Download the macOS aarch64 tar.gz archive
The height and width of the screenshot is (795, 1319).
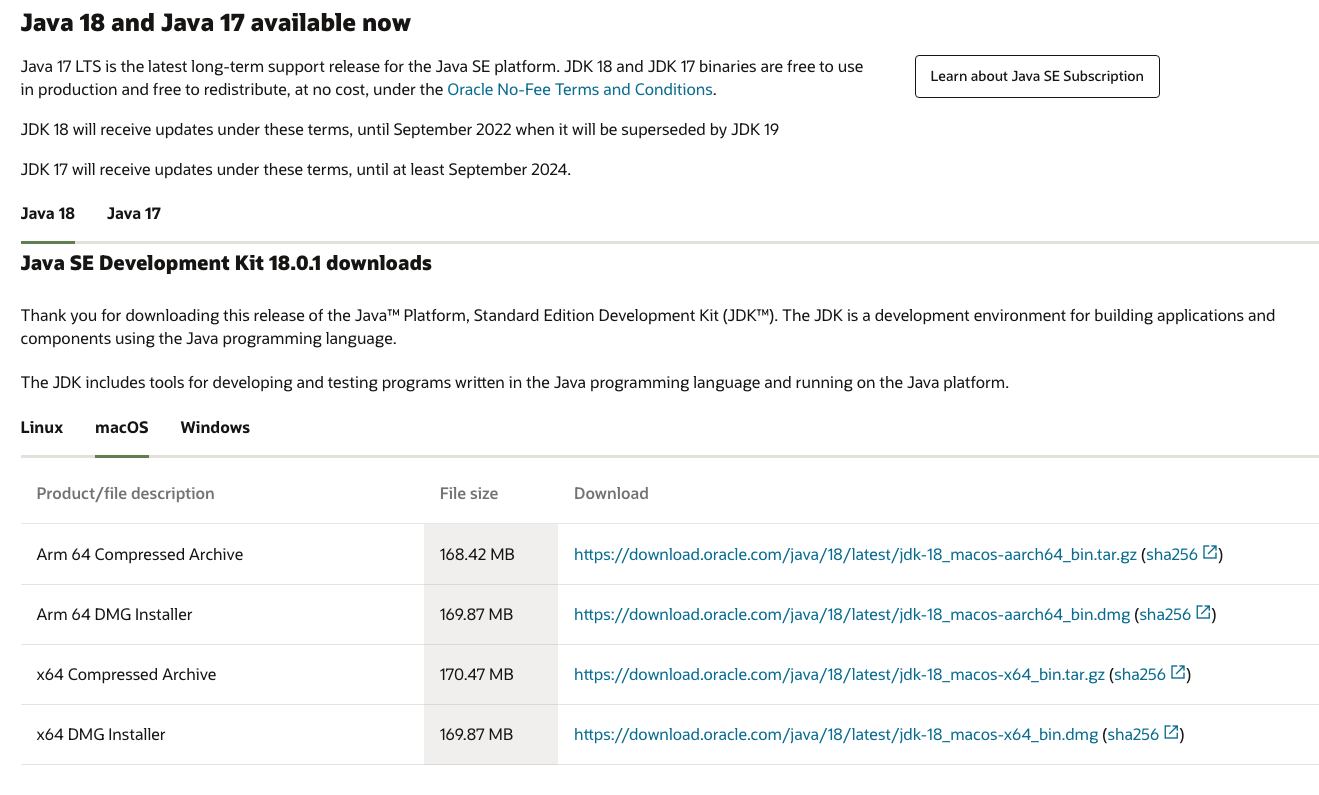pos(855,555)
